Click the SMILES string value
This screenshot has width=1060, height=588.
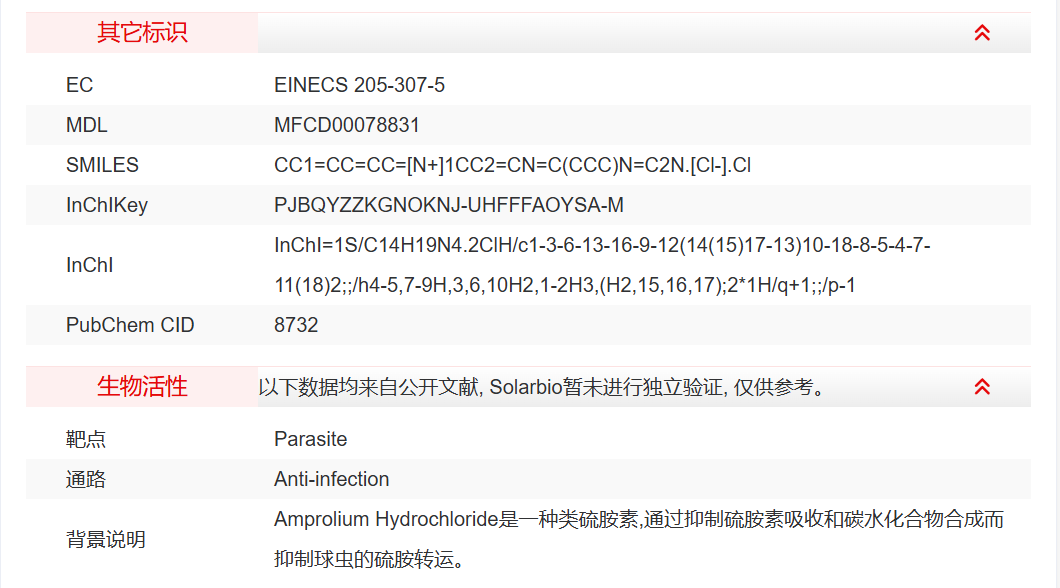click(x=512, y=165)
